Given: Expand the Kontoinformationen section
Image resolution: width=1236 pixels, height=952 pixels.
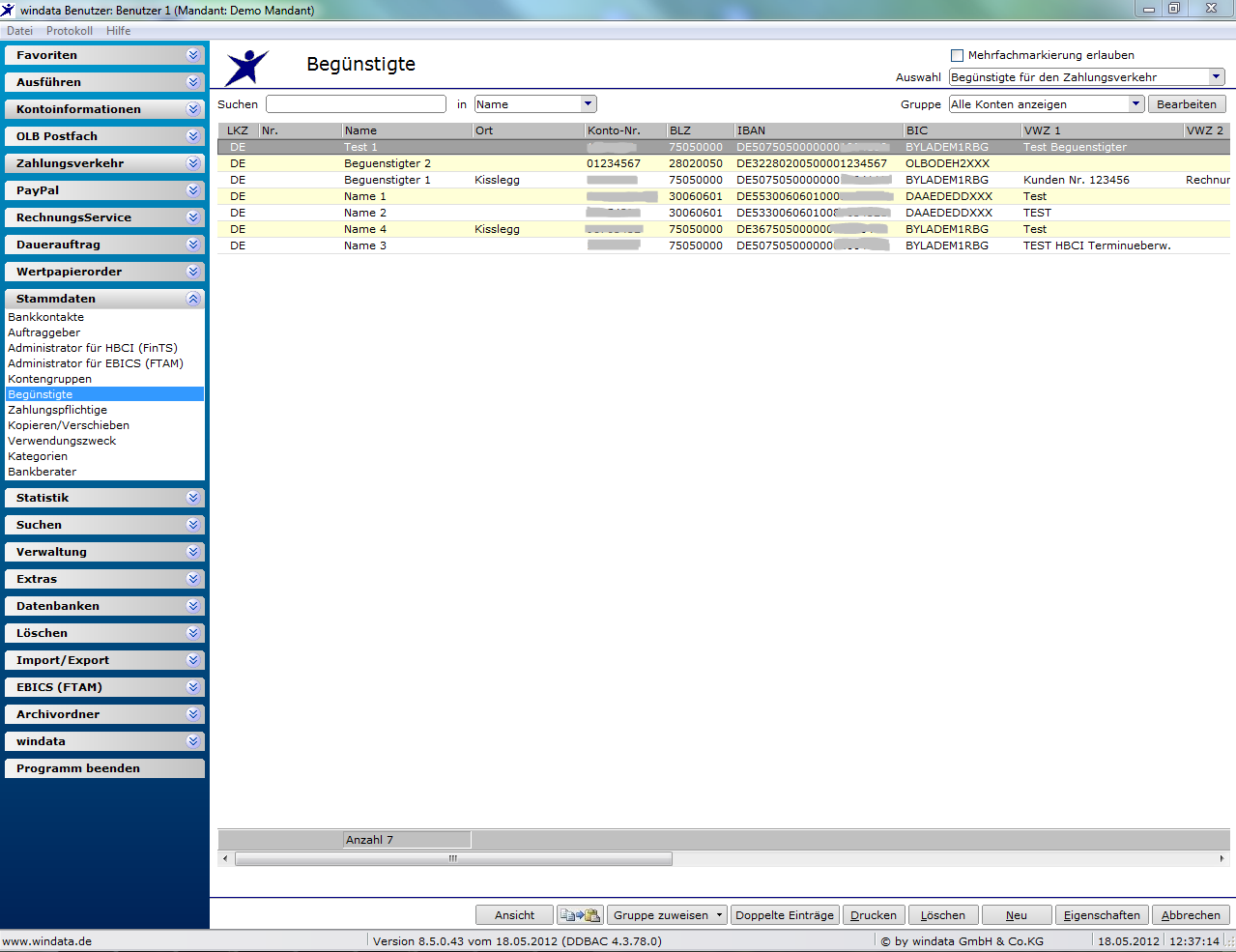Looking at the screenshot, I should point(105,109).
